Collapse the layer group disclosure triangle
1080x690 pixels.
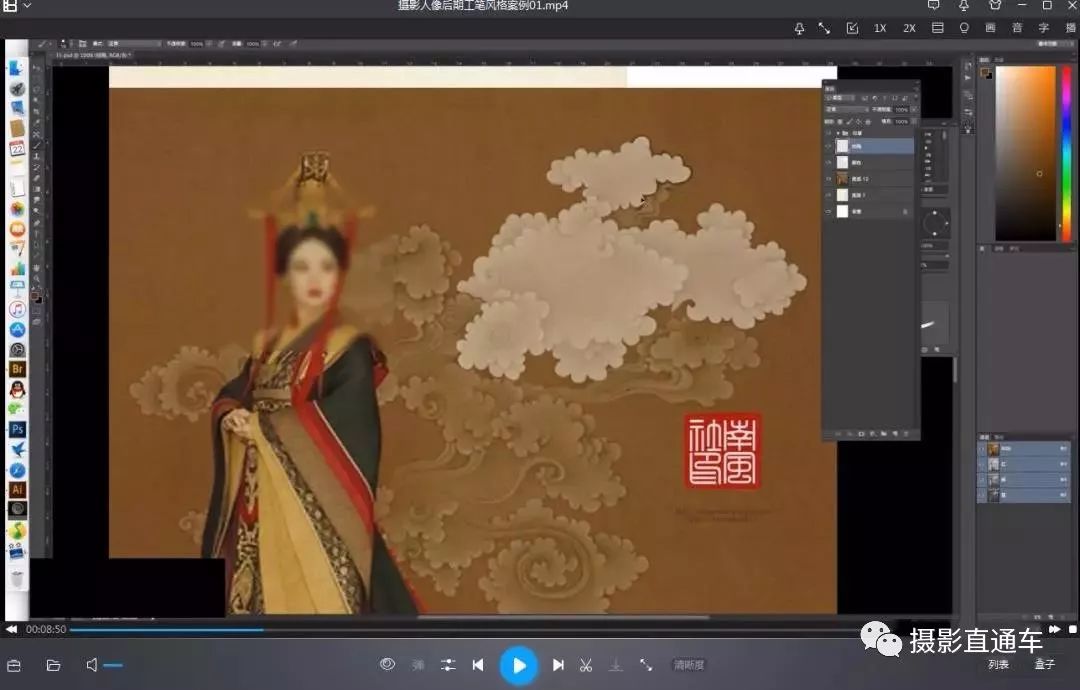[x=838, y=133]
